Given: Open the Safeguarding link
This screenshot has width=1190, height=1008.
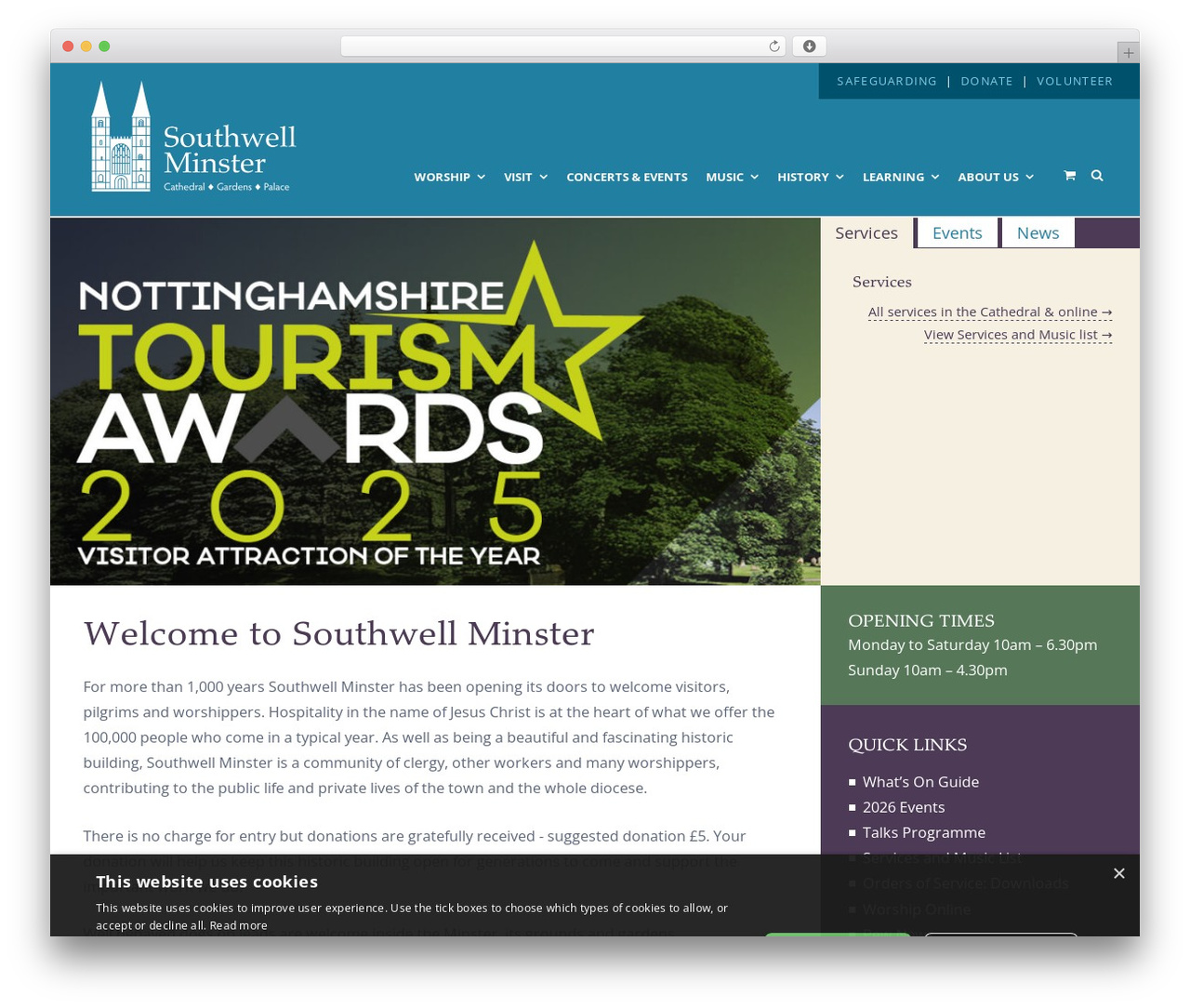Looking at the screenshot, I should (887, 81).
